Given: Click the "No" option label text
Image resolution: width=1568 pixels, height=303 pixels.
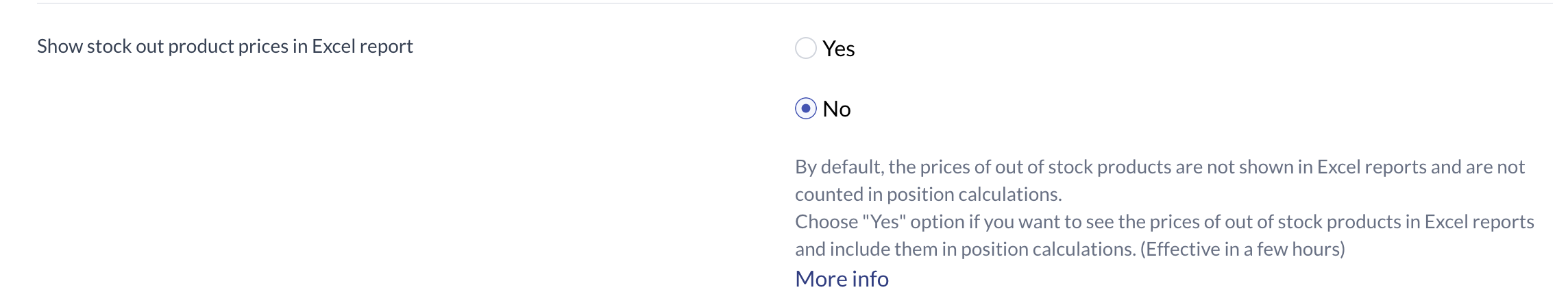Looking at the screenshot, I should 836,109.
